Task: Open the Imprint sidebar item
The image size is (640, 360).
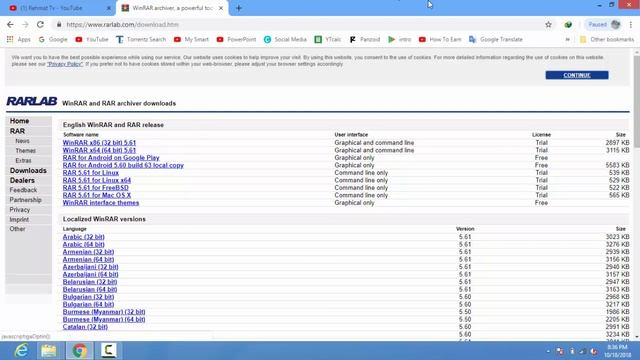Action: click(x=19, y=220)
